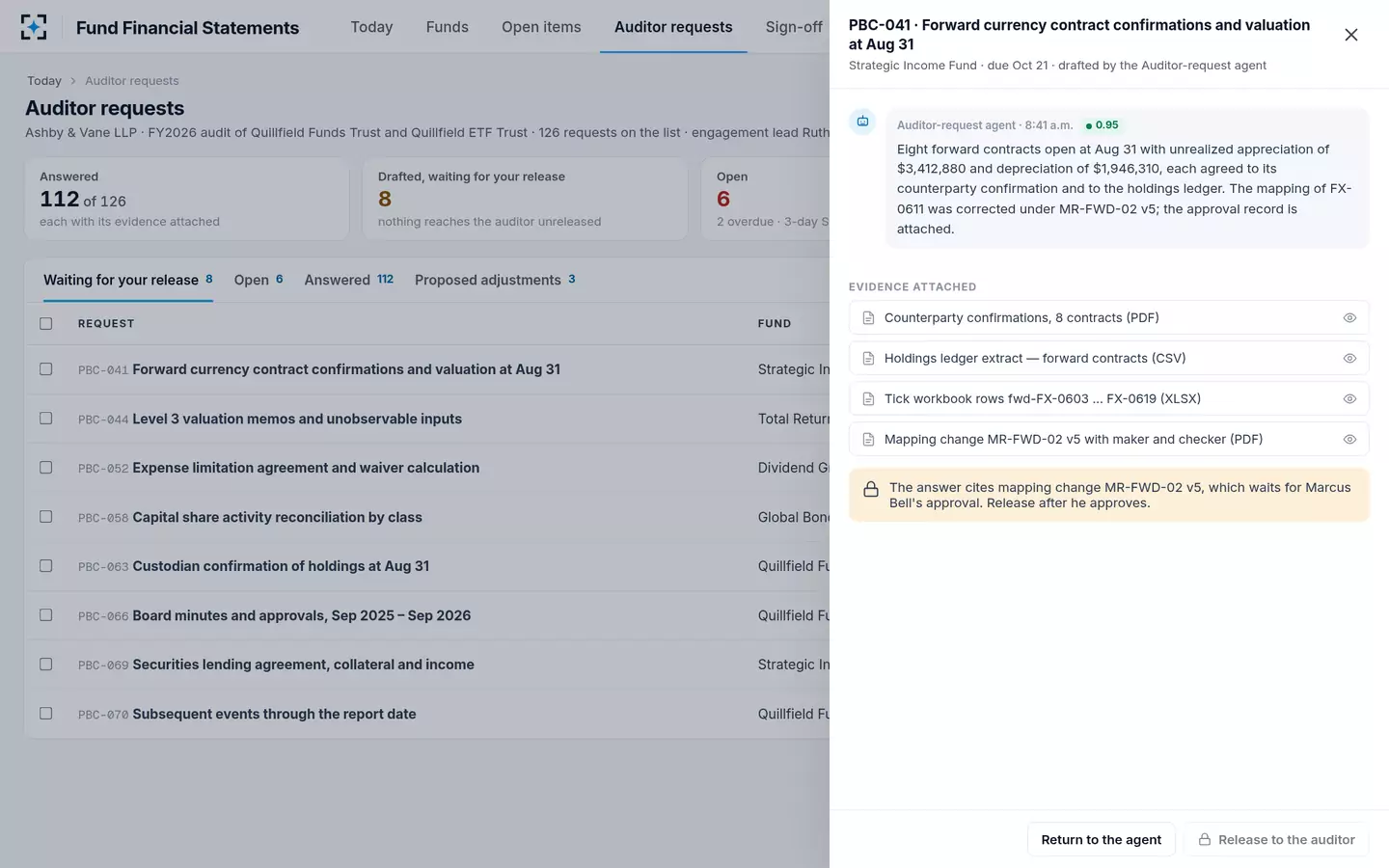Screen dimensions: 1389x868
Task: Open the Proposed adjustments tab
Action: [495, 280]
